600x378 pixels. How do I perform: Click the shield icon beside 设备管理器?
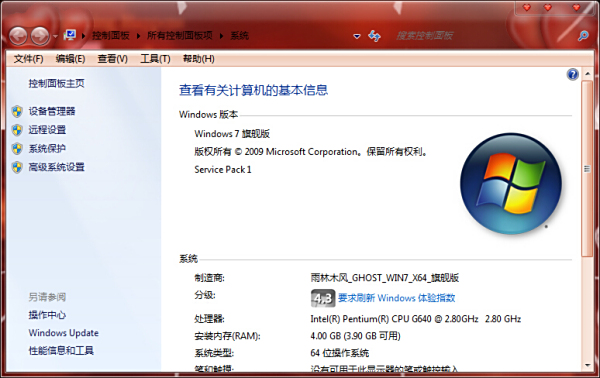click(x=17, y=111)
